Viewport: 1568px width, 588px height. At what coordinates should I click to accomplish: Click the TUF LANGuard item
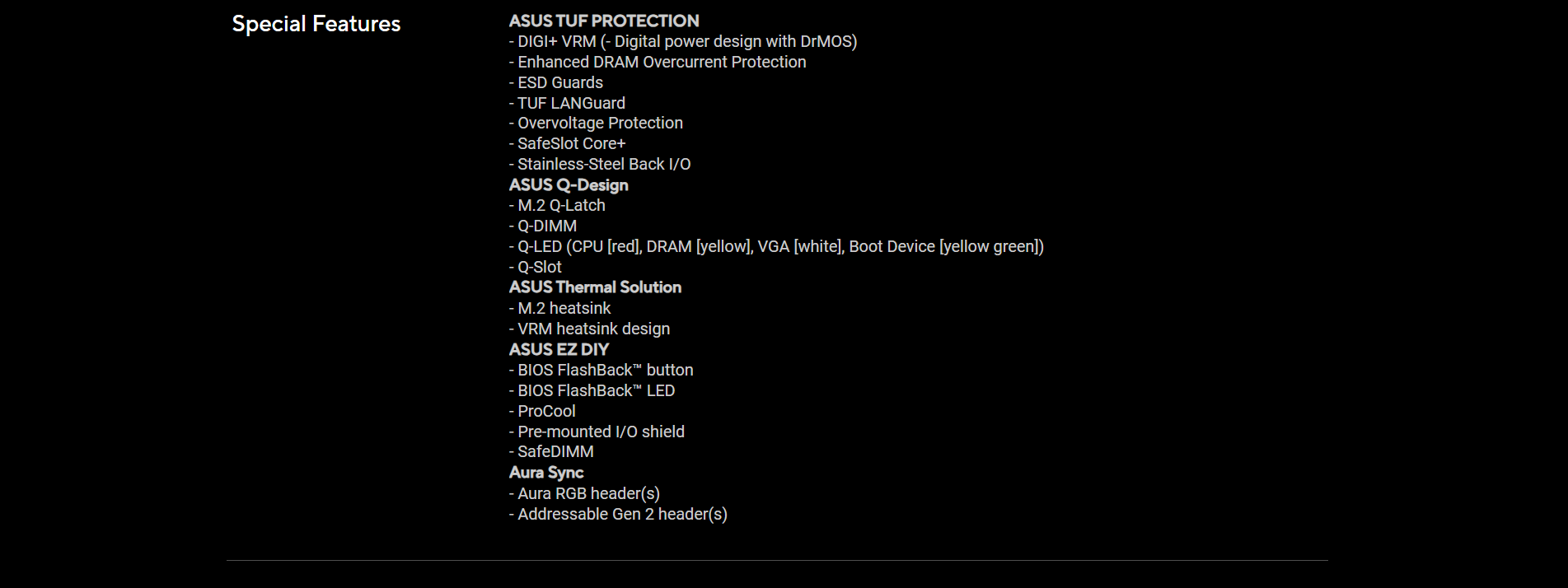click(567, 103)
